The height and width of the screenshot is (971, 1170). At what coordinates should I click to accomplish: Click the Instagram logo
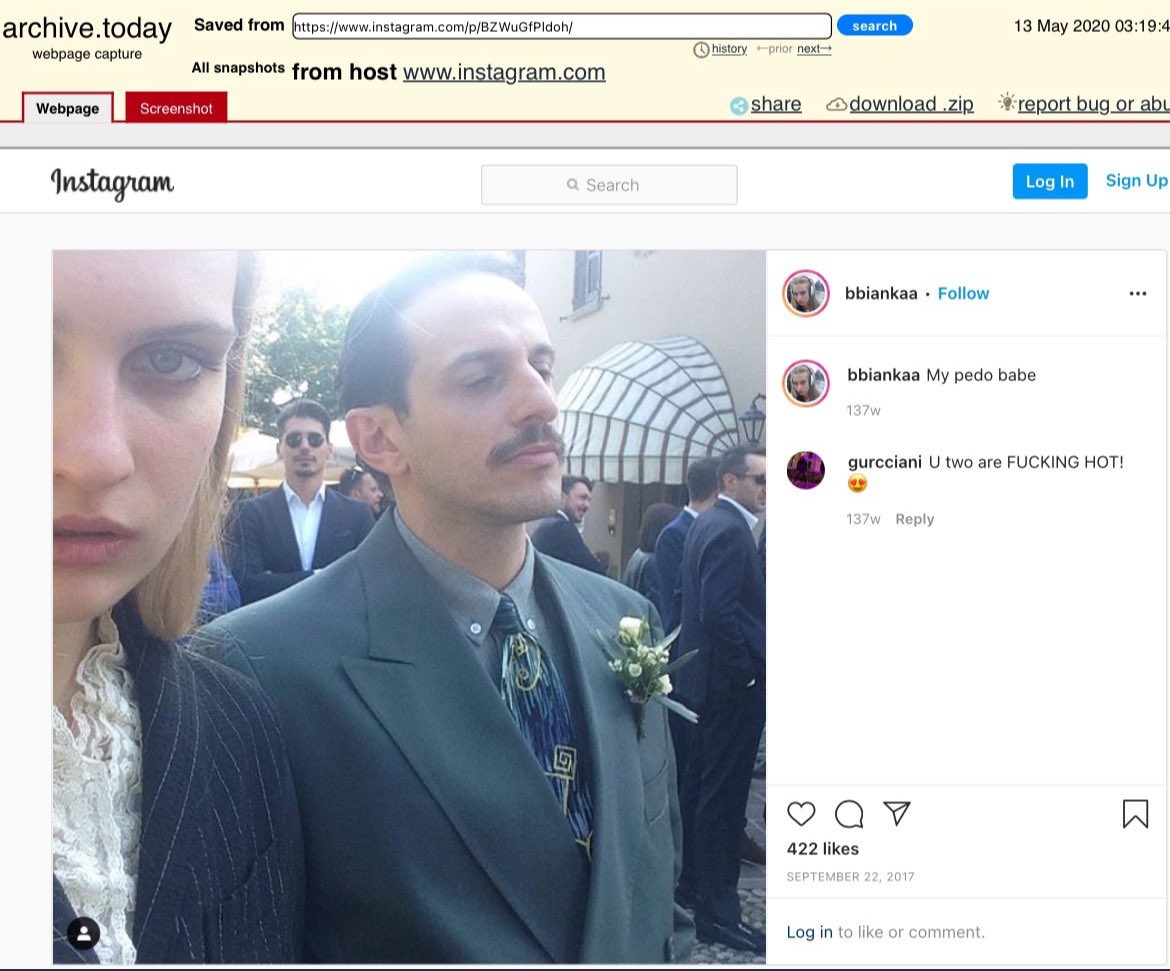[112, 184]
